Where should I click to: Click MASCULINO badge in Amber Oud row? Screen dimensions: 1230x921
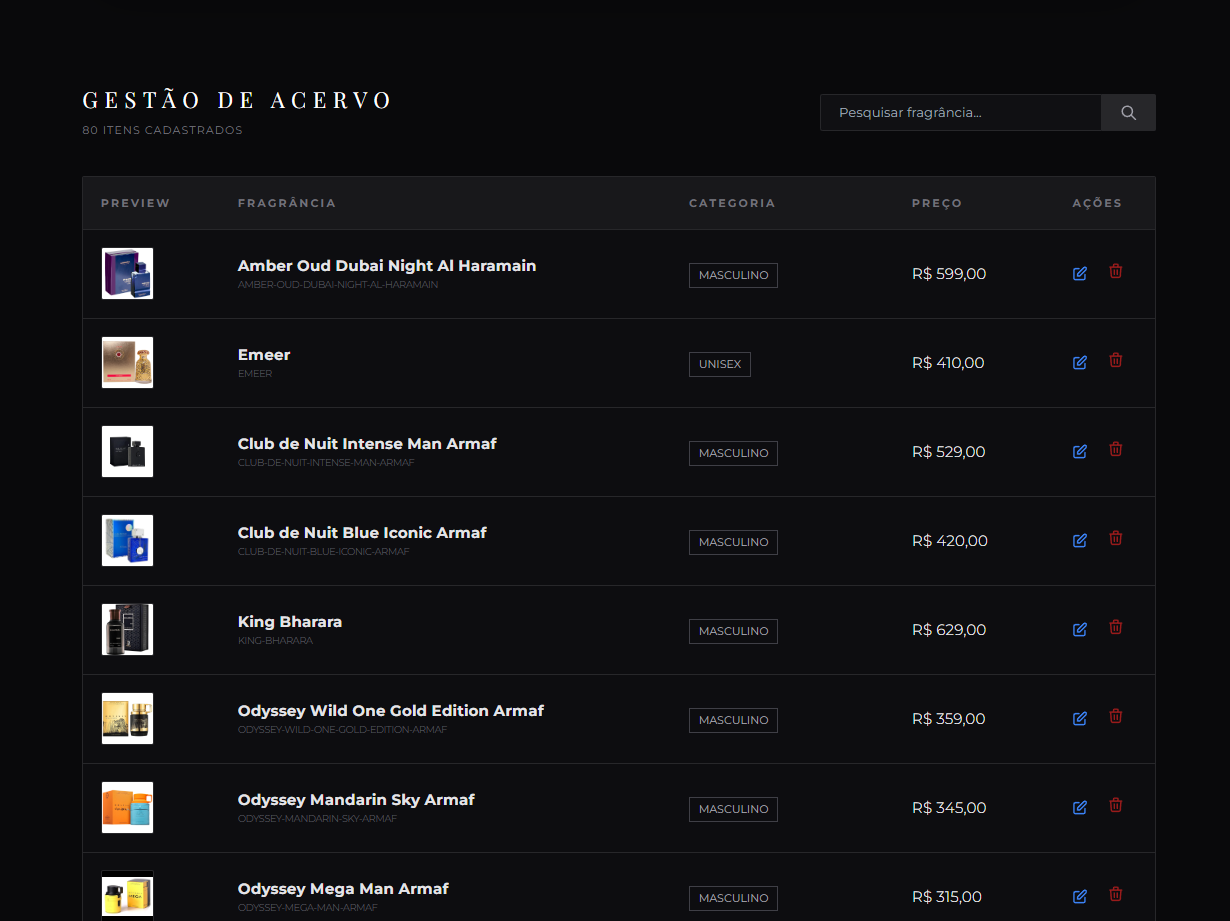point(733,275)
